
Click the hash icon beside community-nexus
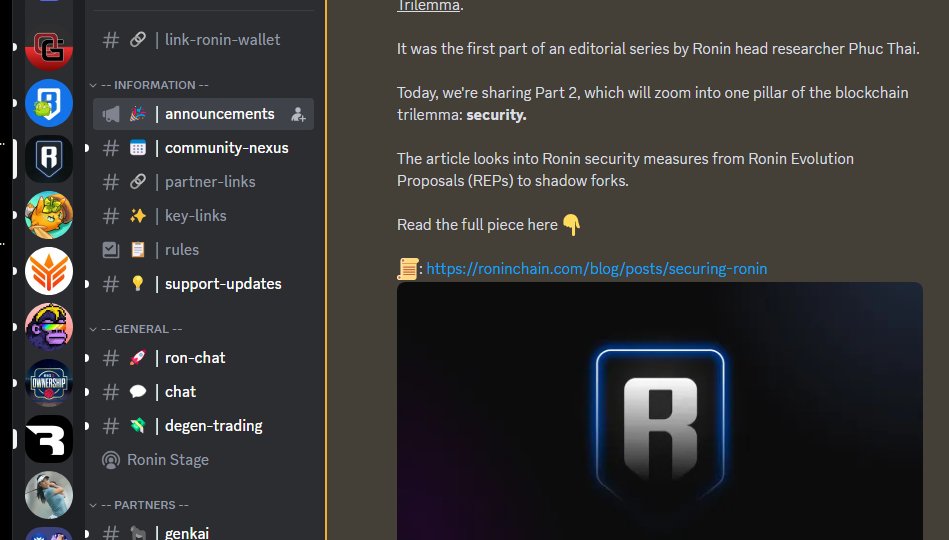(111, 148)
